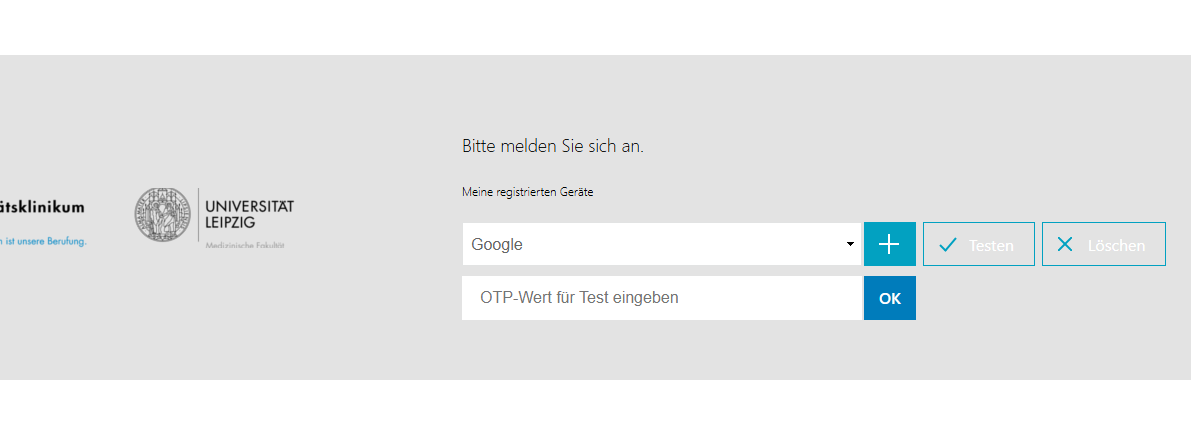The image size is (1191, 426).
Task: Click the 'Bitte melden Sie sich an.' heading
Action: [553, 146]
